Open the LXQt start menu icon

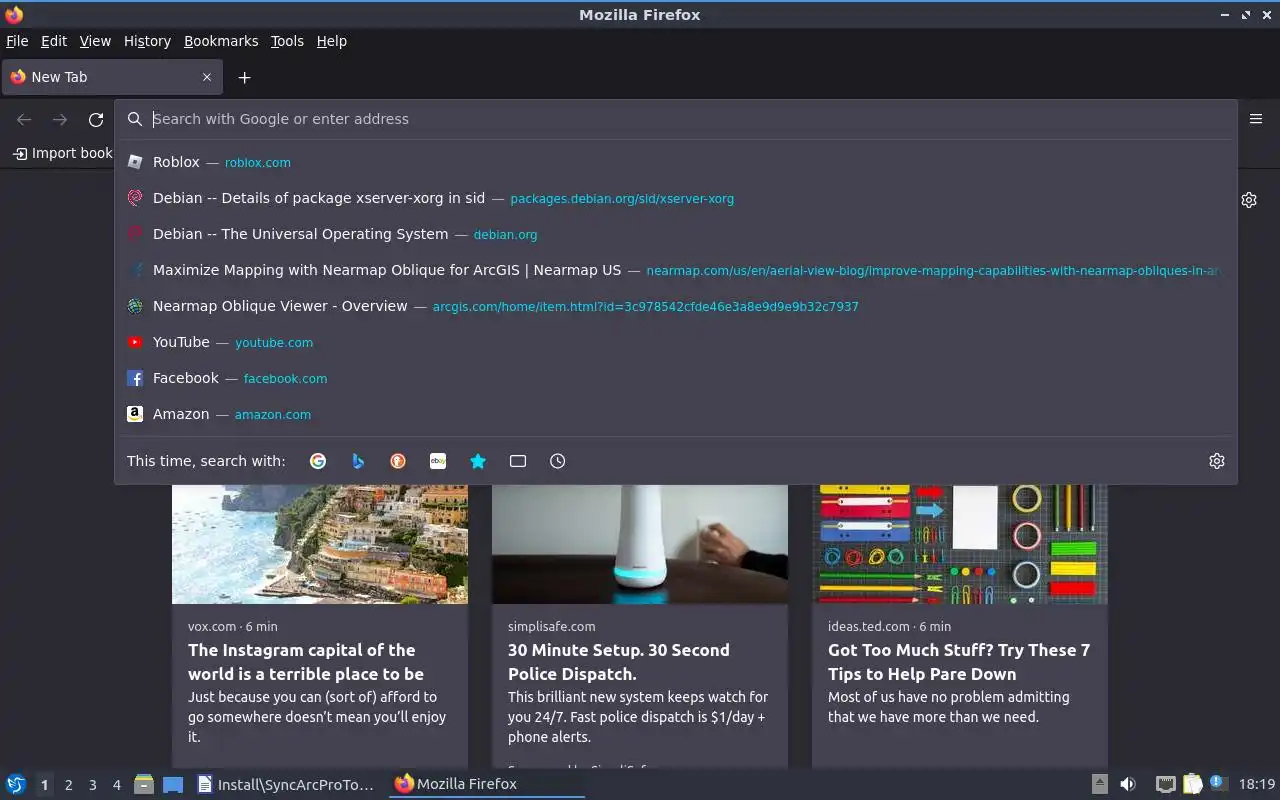pos(15,784)
